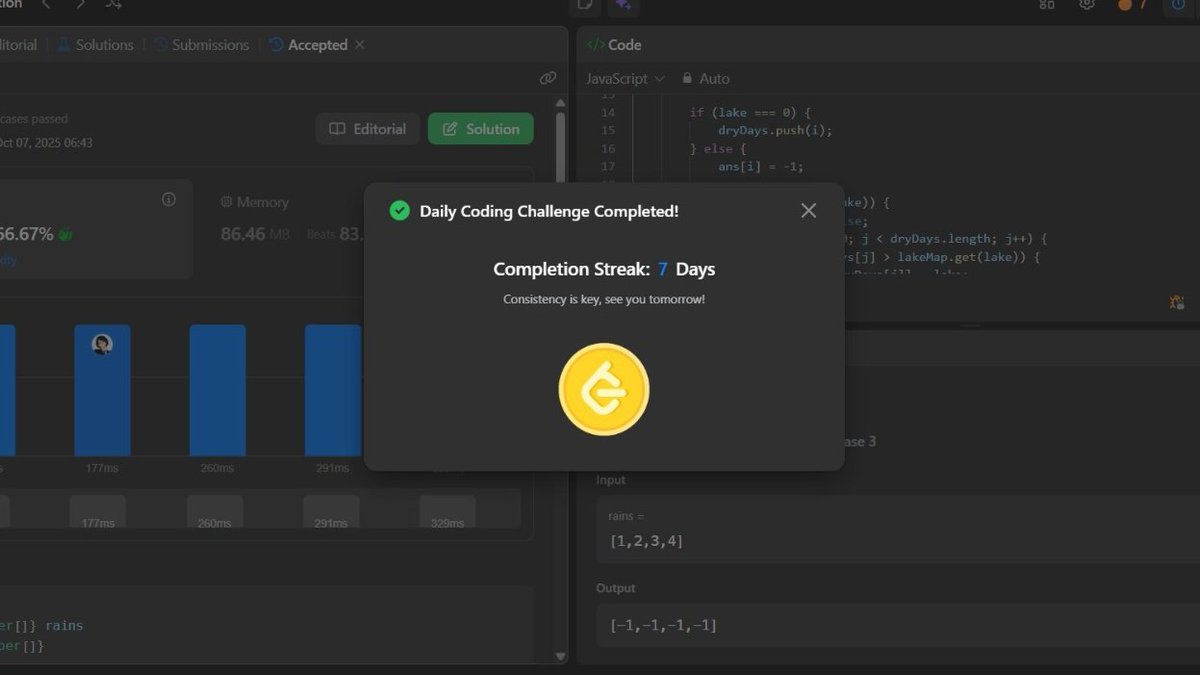Click the 291ms bar in the runtime chart
1200x675 pixels.
333,390
